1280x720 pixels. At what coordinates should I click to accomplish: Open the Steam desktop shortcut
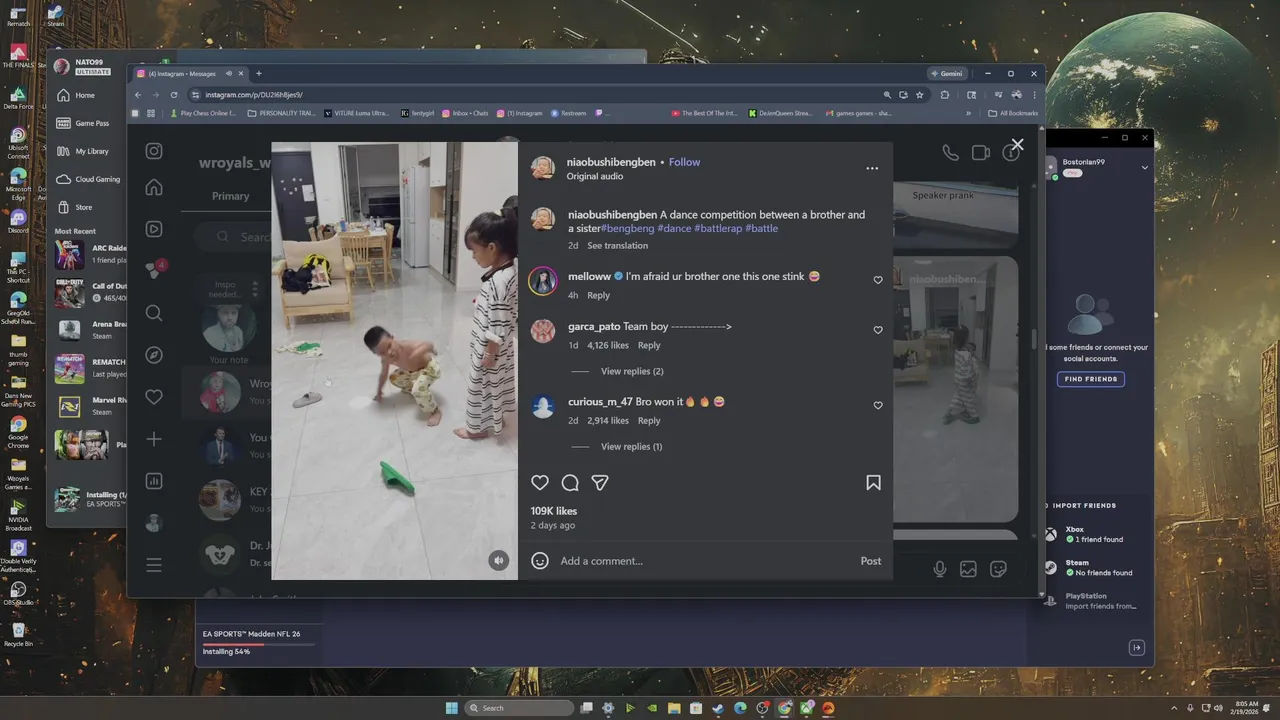(54, 15)
